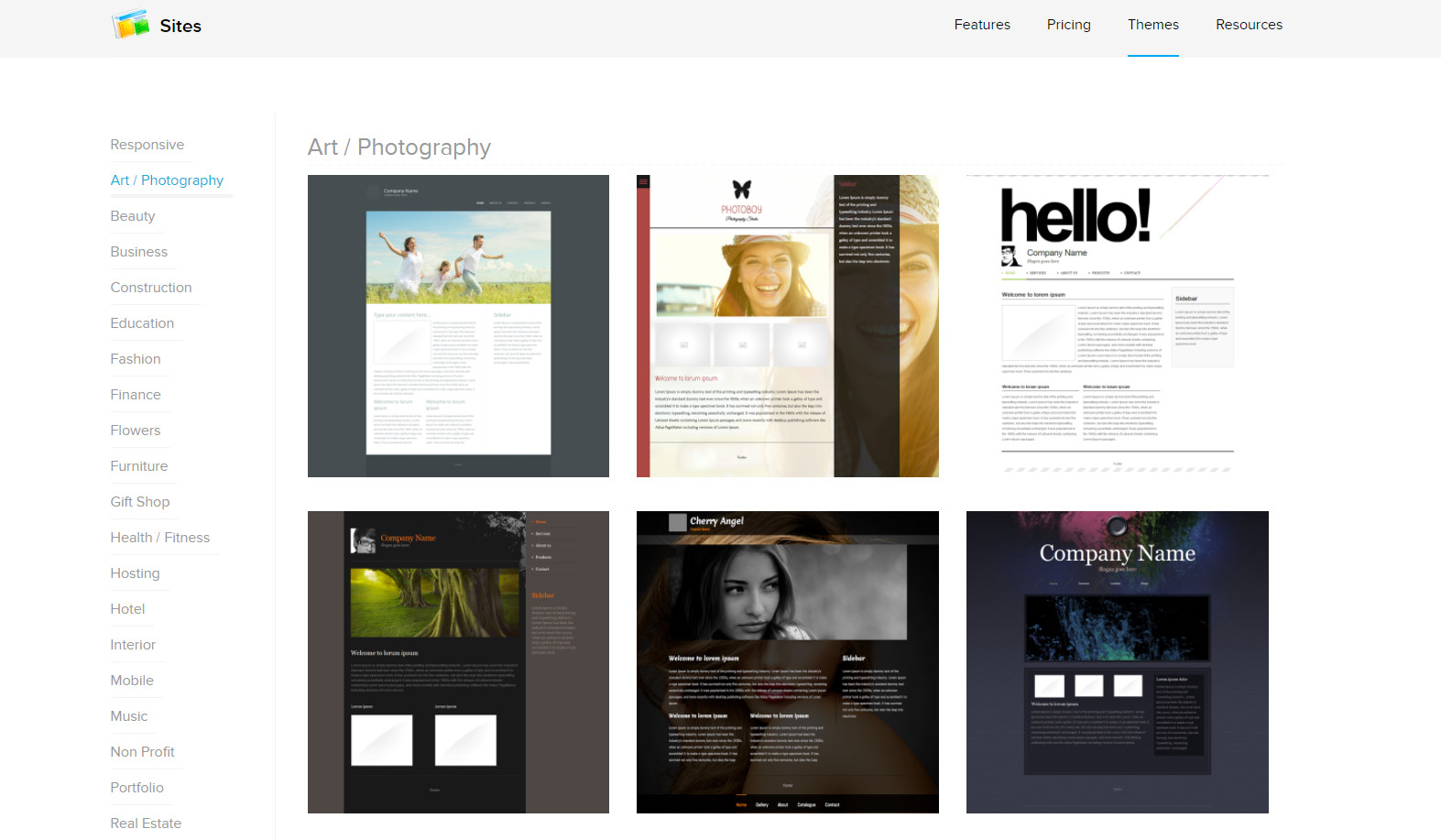This screenshot has width=1441, height=840.
Task: Open the Features menu item
Action: coord(981,25)
